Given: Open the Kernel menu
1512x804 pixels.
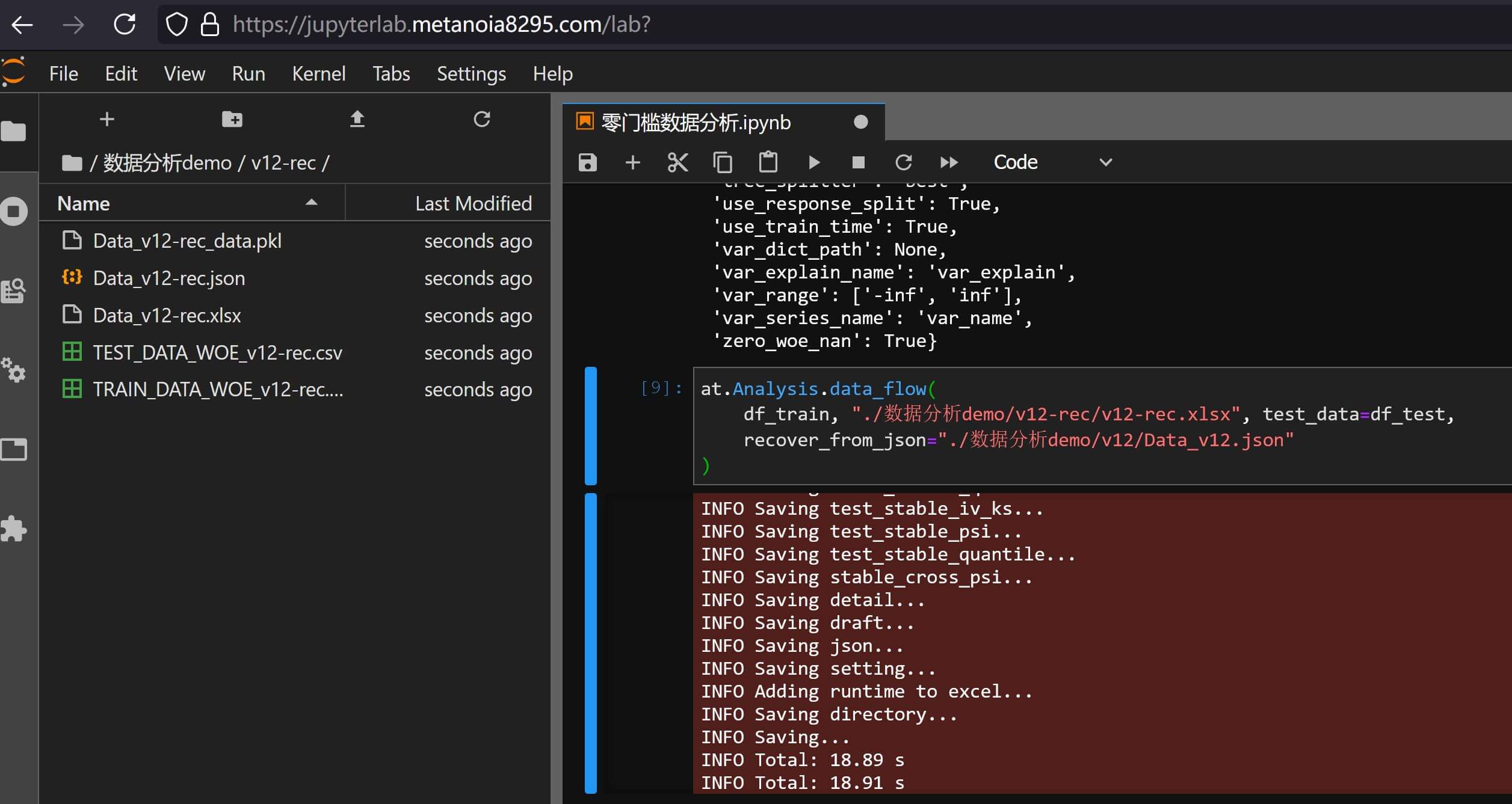Looking at the screenshot, I should tap(318, 74).
